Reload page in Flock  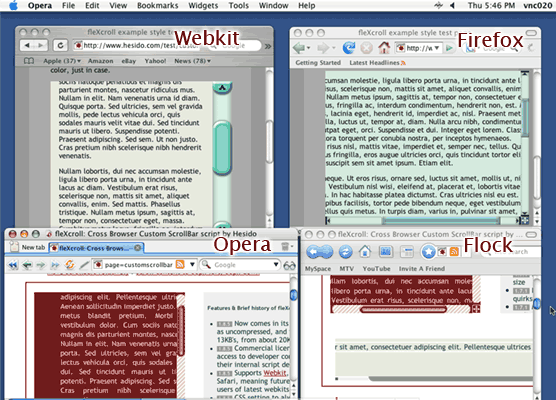tap(345, 252)
